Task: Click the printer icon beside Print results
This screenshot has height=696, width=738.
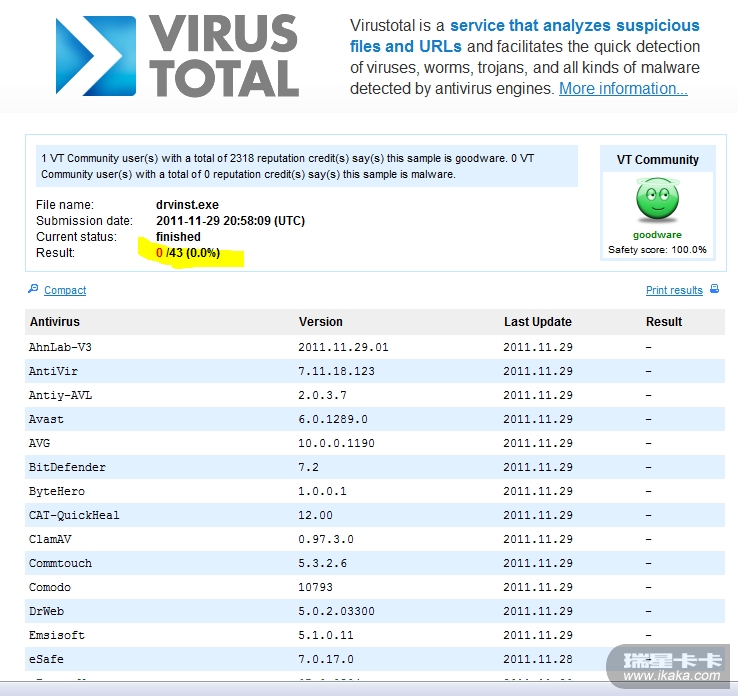Action: point(714,289)
